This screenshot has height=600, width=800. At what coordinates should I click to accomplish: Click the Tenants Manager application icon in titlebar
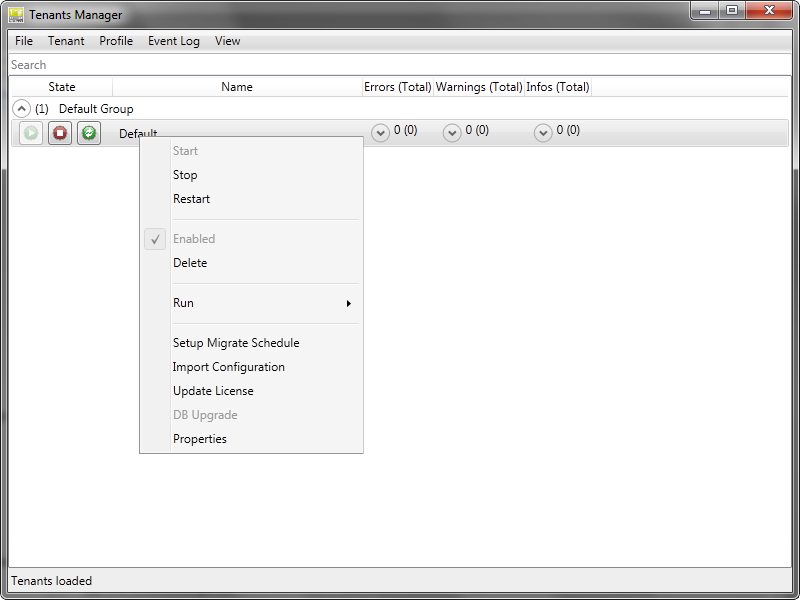pos(14,14)
